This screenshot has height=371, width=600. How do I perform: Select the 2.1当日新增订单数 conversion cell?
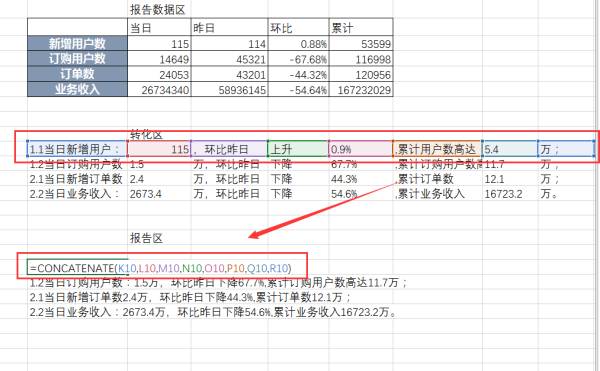(77, 179)
